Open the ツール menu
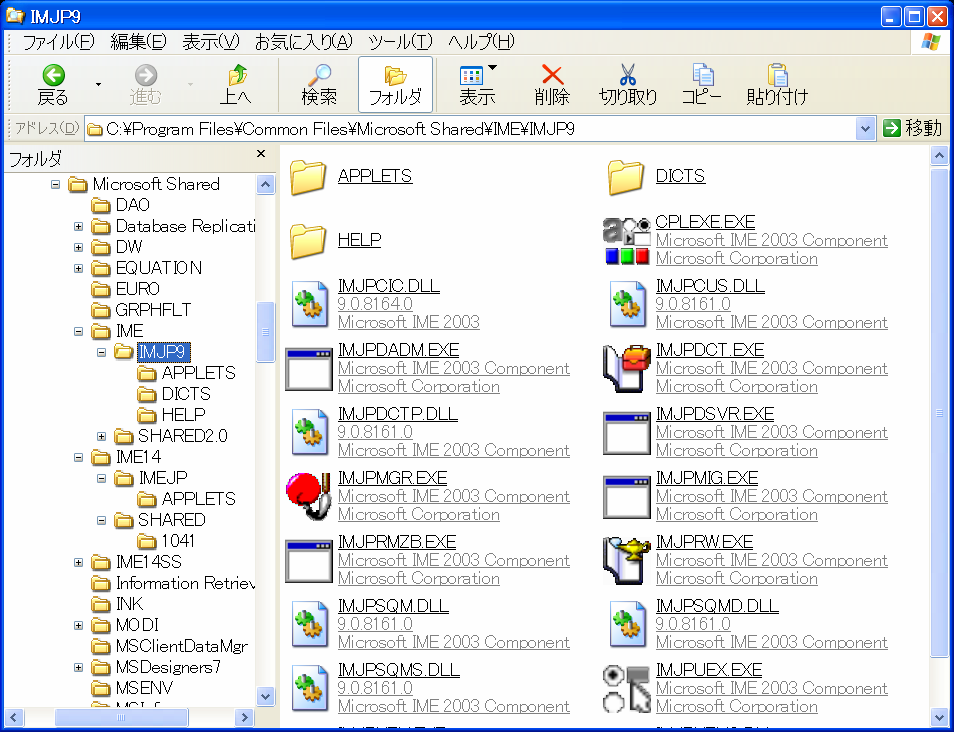This screenshot has height=732, width=954. point(400,41)
